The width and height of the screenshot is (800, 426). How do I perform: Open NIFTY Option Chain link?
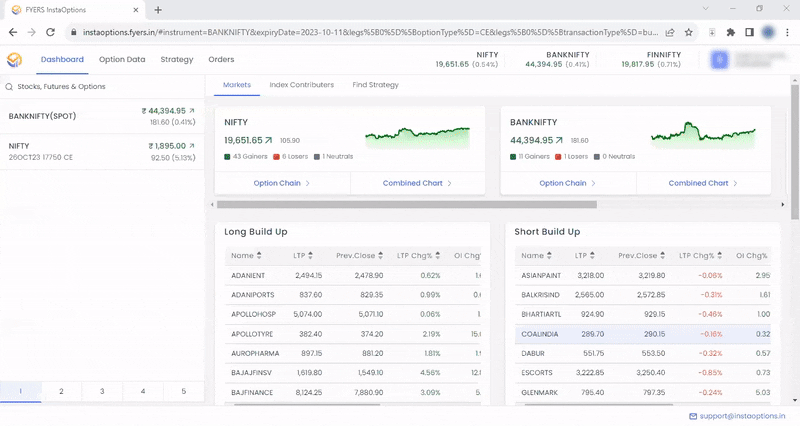point(282,183)
